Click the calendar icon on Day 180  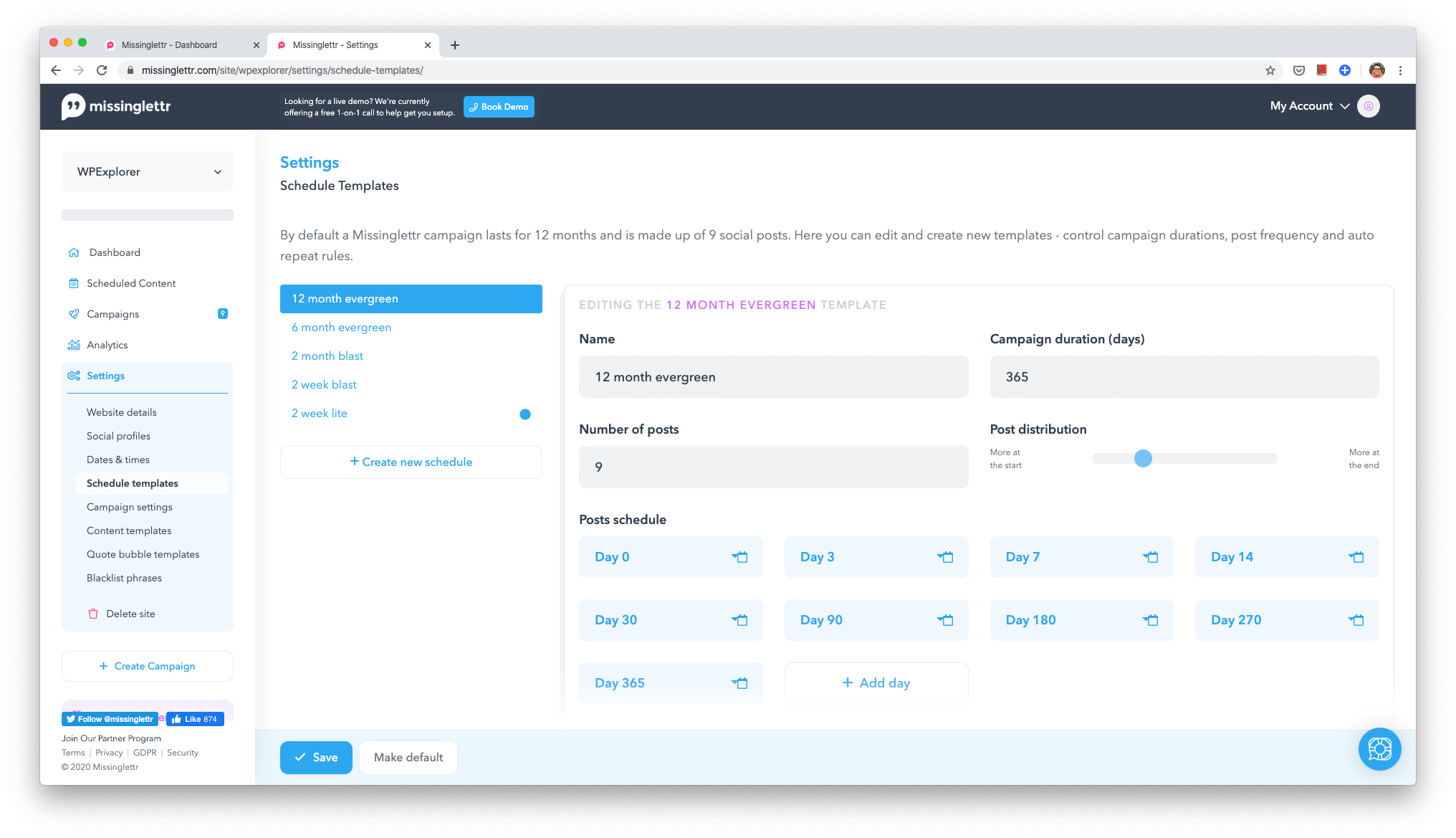pyautogui.click(x=1151, y=620)
